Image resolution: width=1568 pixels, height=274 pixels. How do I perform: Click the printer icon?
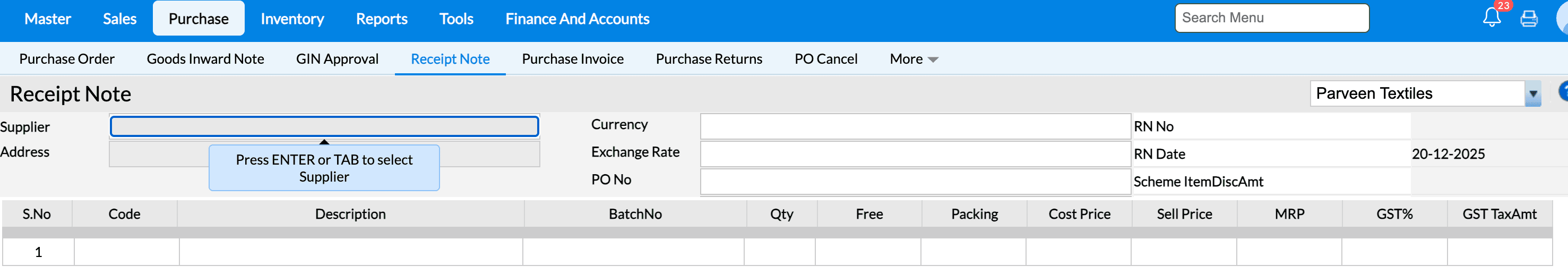(x=1529, y=19)
